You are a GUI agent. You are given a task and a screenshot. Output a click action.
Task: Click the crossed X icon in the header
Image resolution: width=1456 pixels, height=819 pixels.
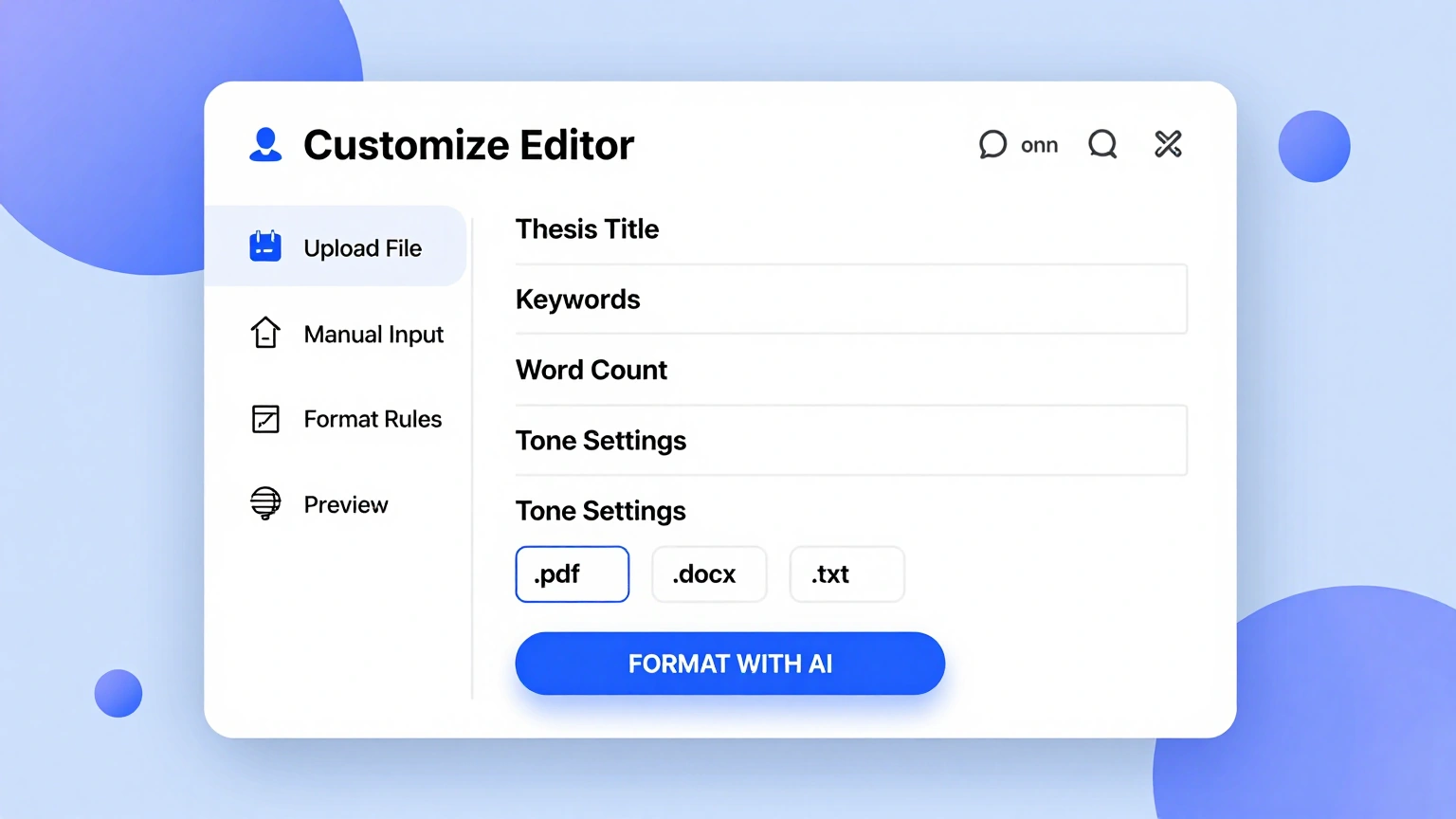(1168, 144)
